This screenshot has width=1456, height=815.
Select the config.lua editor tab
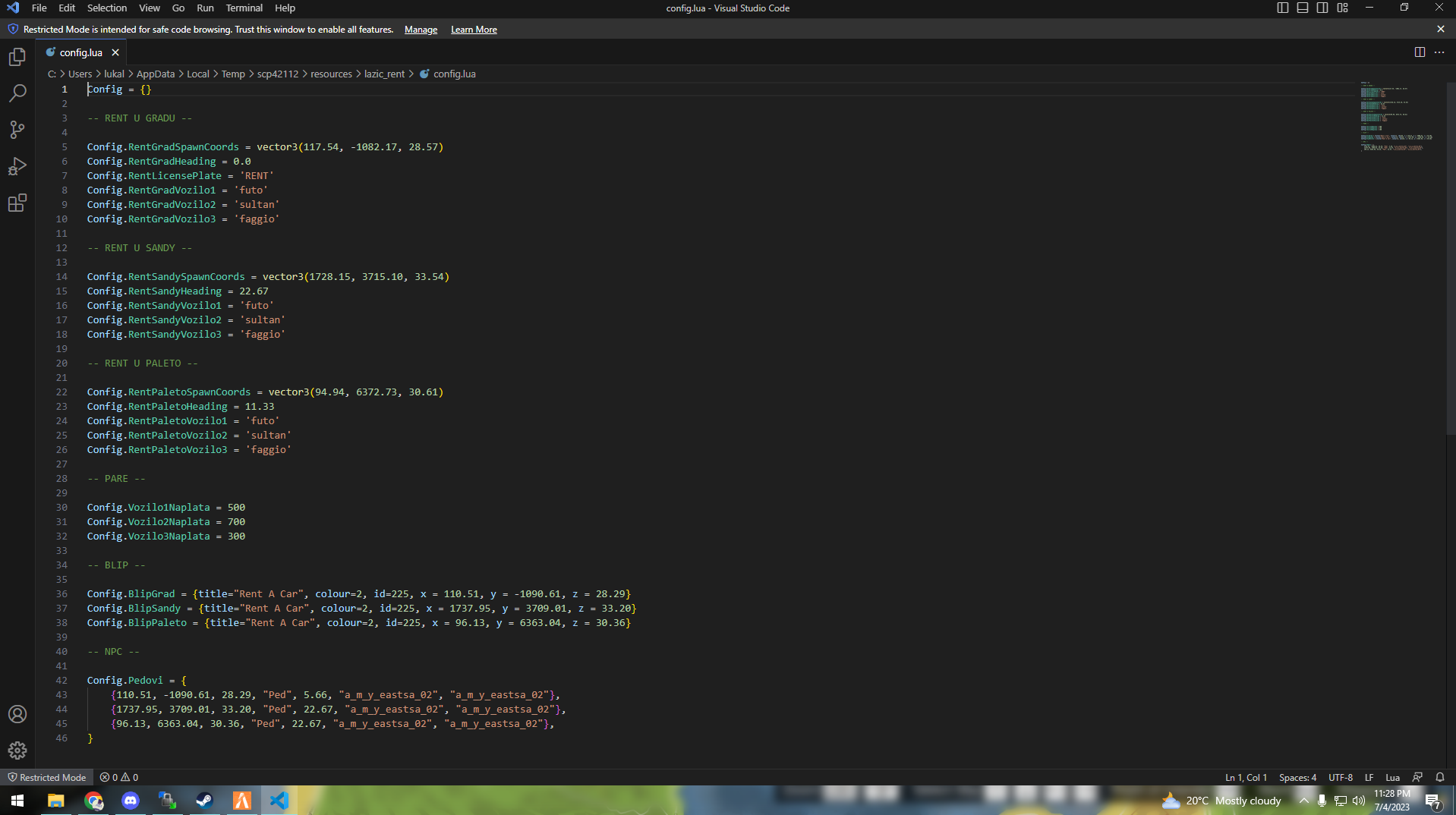[80, 52]
